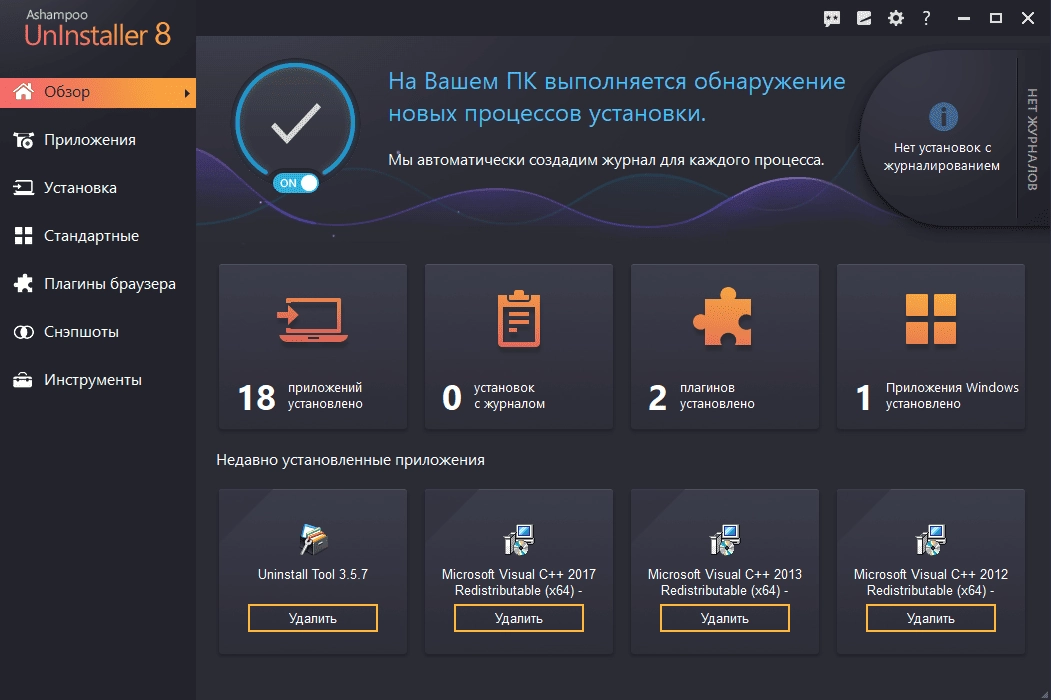This screenshot has width=1051, height=700.
Task: Click the Uninstall Tool 3.5.7 name
Action: pyautogui.click(x=313, y=575)
